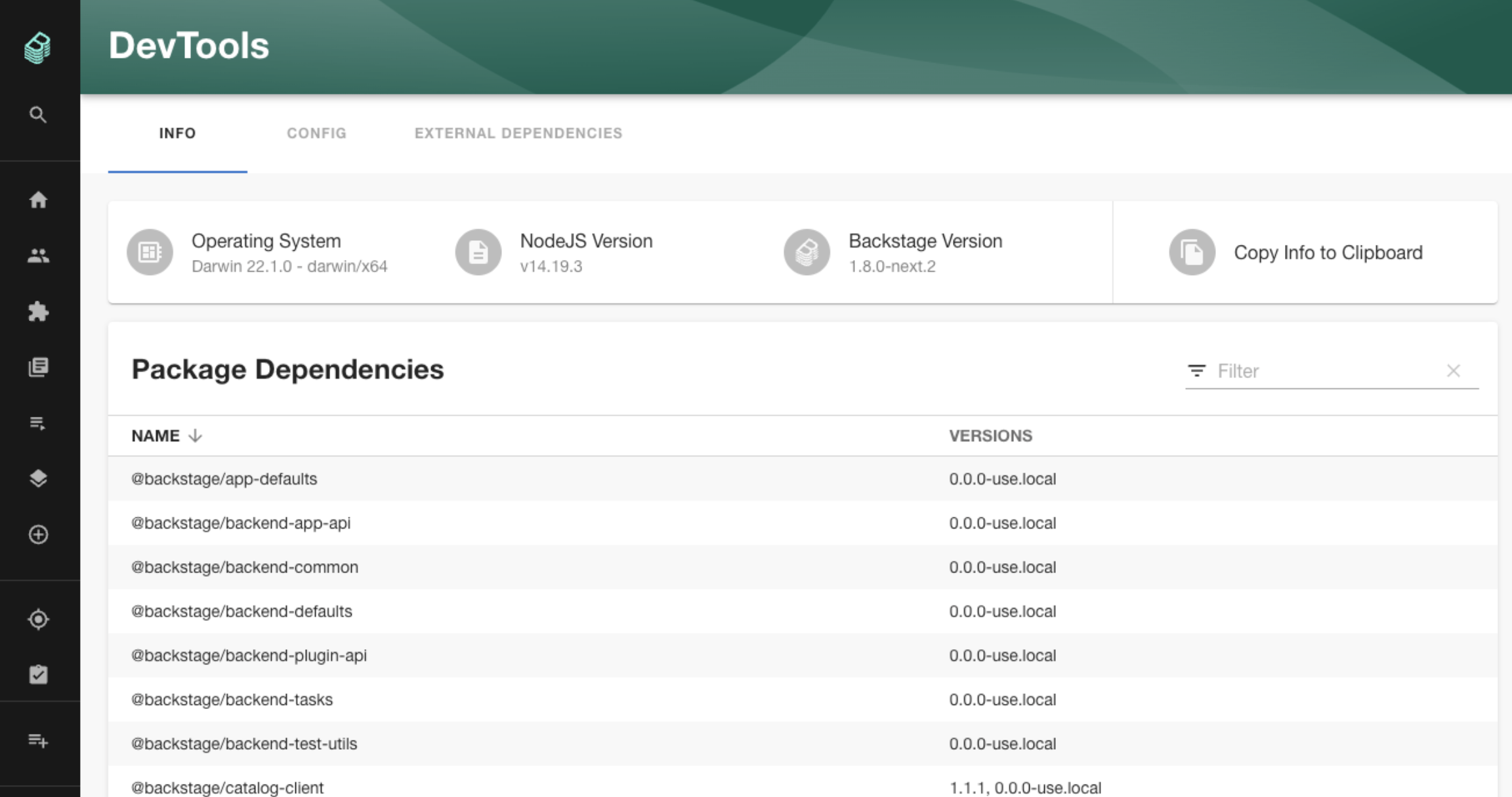The height and width of the screenshot is (797, 1512).
Task: Open the Catalog layers icon
Action: click(x=39, y=479)
